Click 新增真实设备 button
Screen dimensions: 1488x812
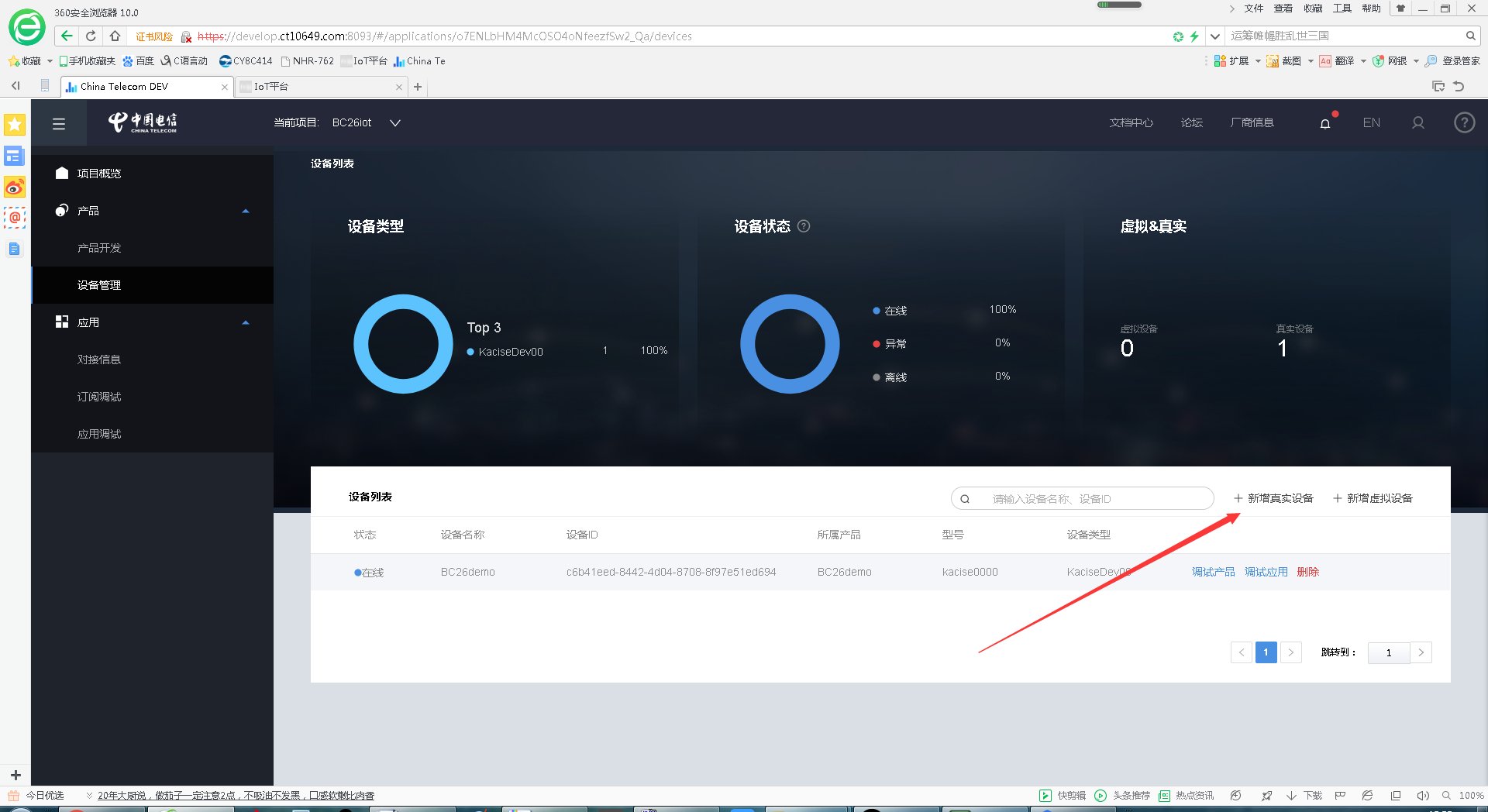(1273, 498)
